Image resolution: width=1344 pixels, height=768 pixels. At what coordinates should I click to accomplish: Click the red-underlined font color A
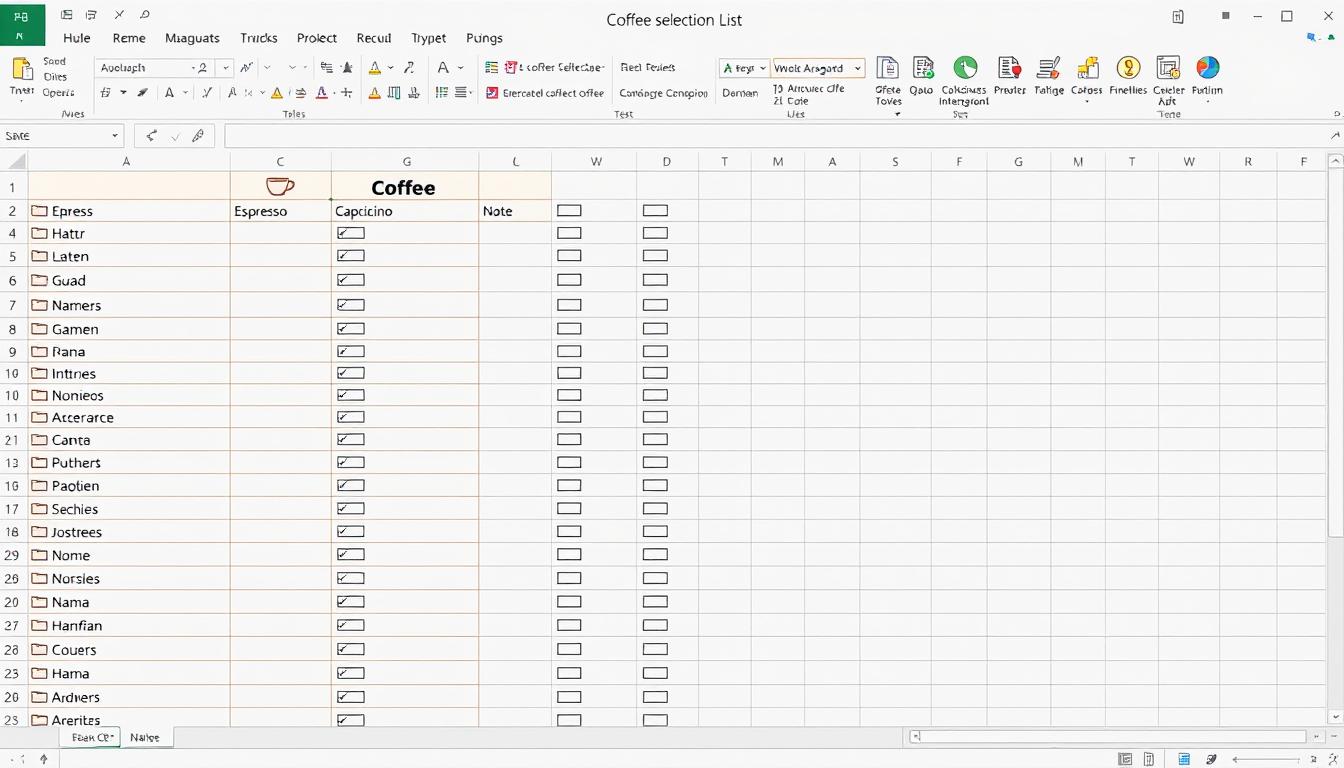pyautogui.click(x=321, y=93)
